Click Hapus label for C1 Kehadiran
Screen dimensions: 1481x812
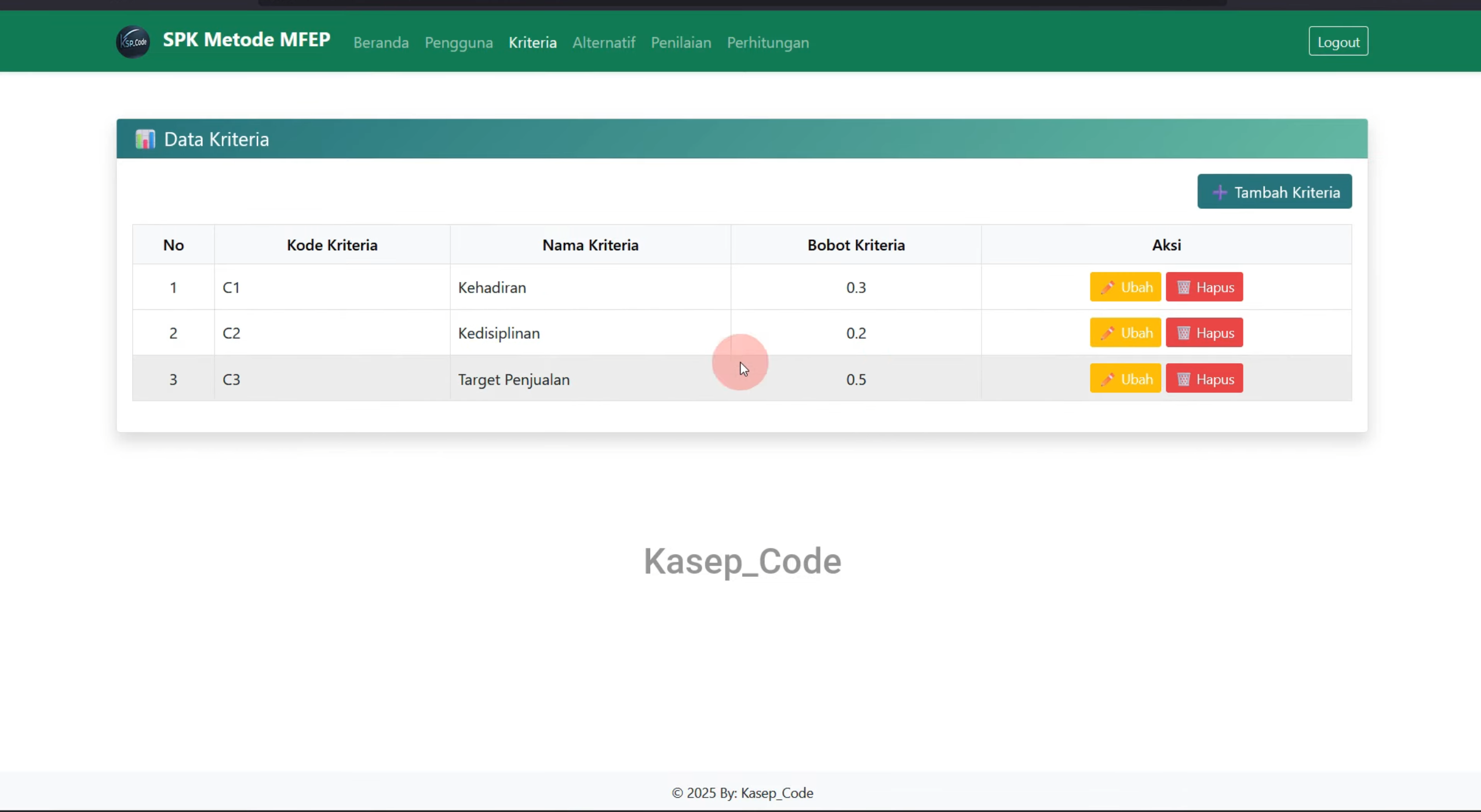coord(1215,287)
